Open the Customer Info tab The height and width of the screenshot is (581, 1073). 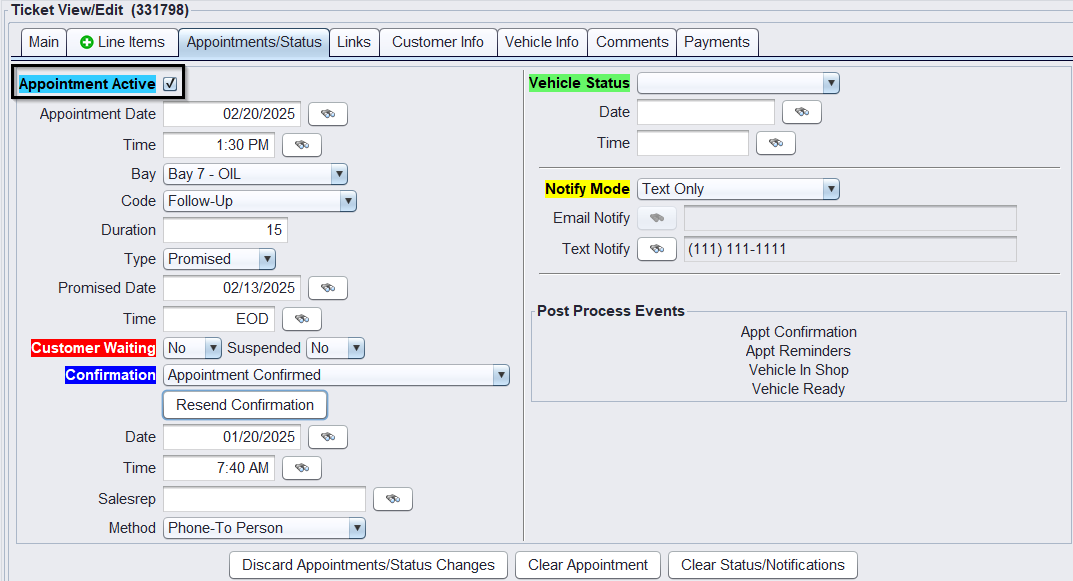pyautogui.click(x=437, y=42)
